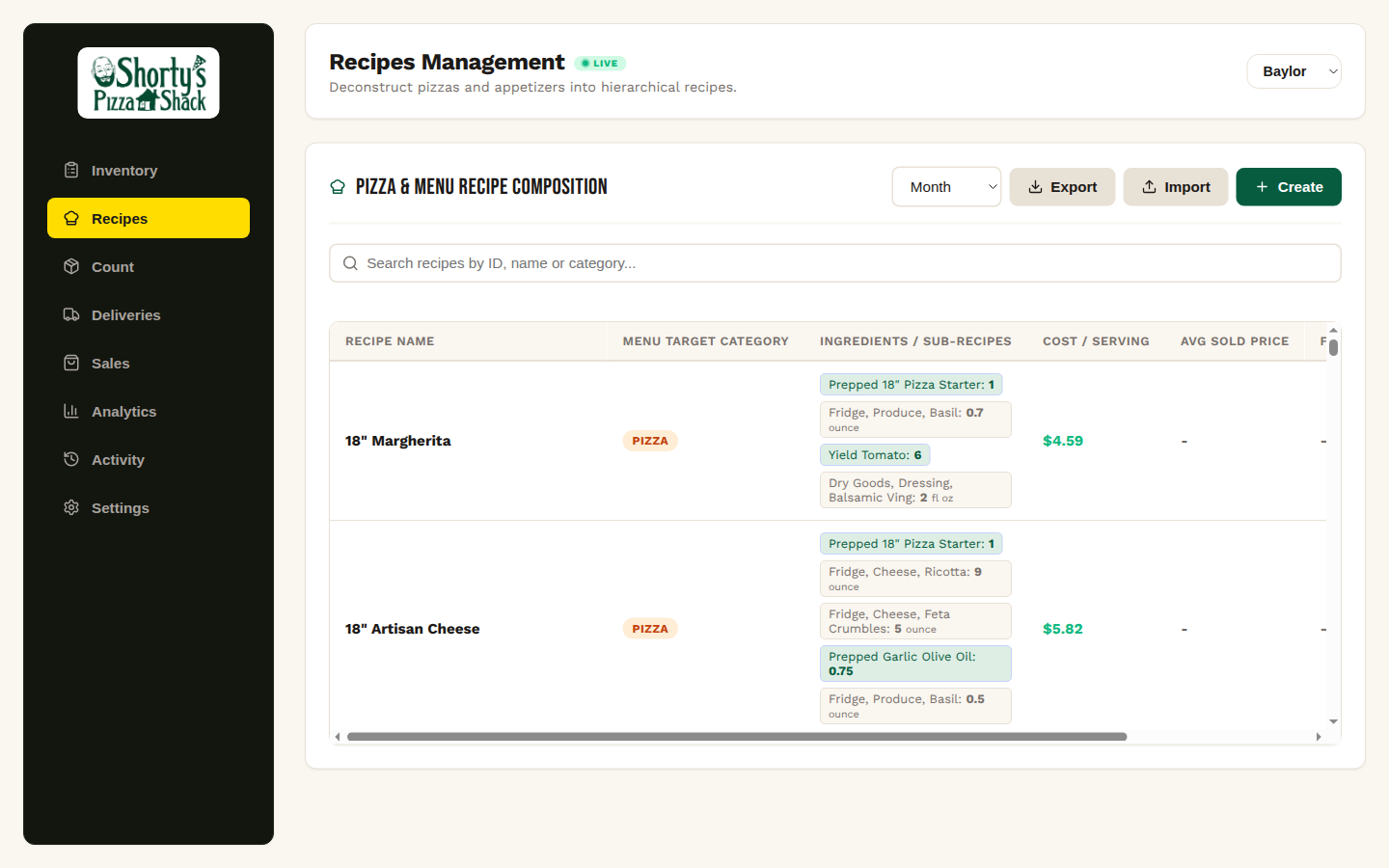Viewport: 1389px width, 868px height.
Task: Click the Menu Target Category column header
Action: click(705, 341)
